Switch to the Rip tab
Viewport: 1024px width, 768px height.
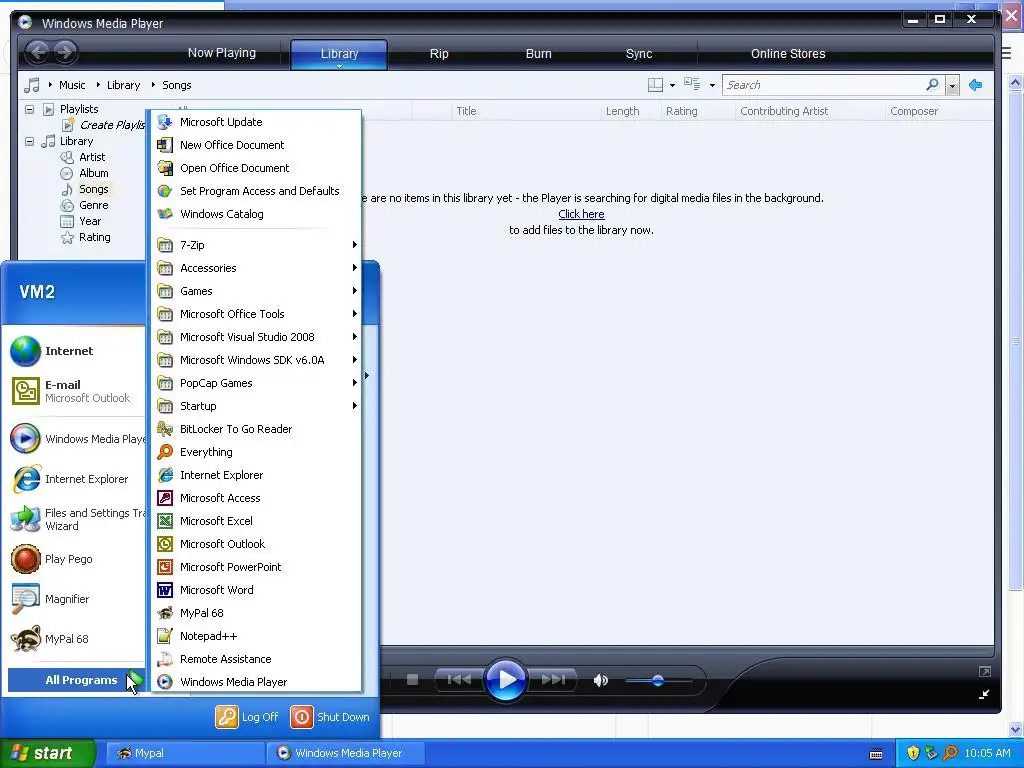tap(439, 54)
